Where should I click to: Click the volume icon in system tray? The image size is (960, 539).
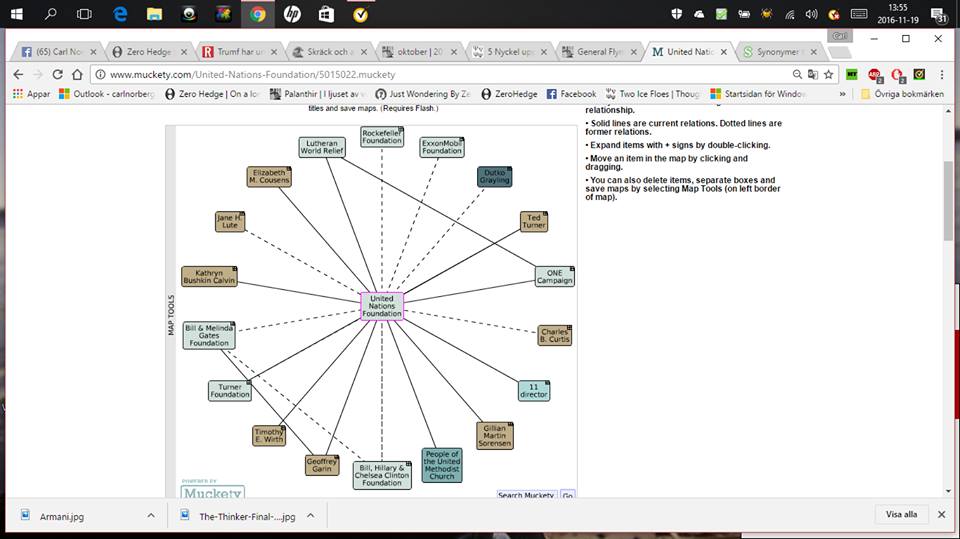[x=811, y=14]
